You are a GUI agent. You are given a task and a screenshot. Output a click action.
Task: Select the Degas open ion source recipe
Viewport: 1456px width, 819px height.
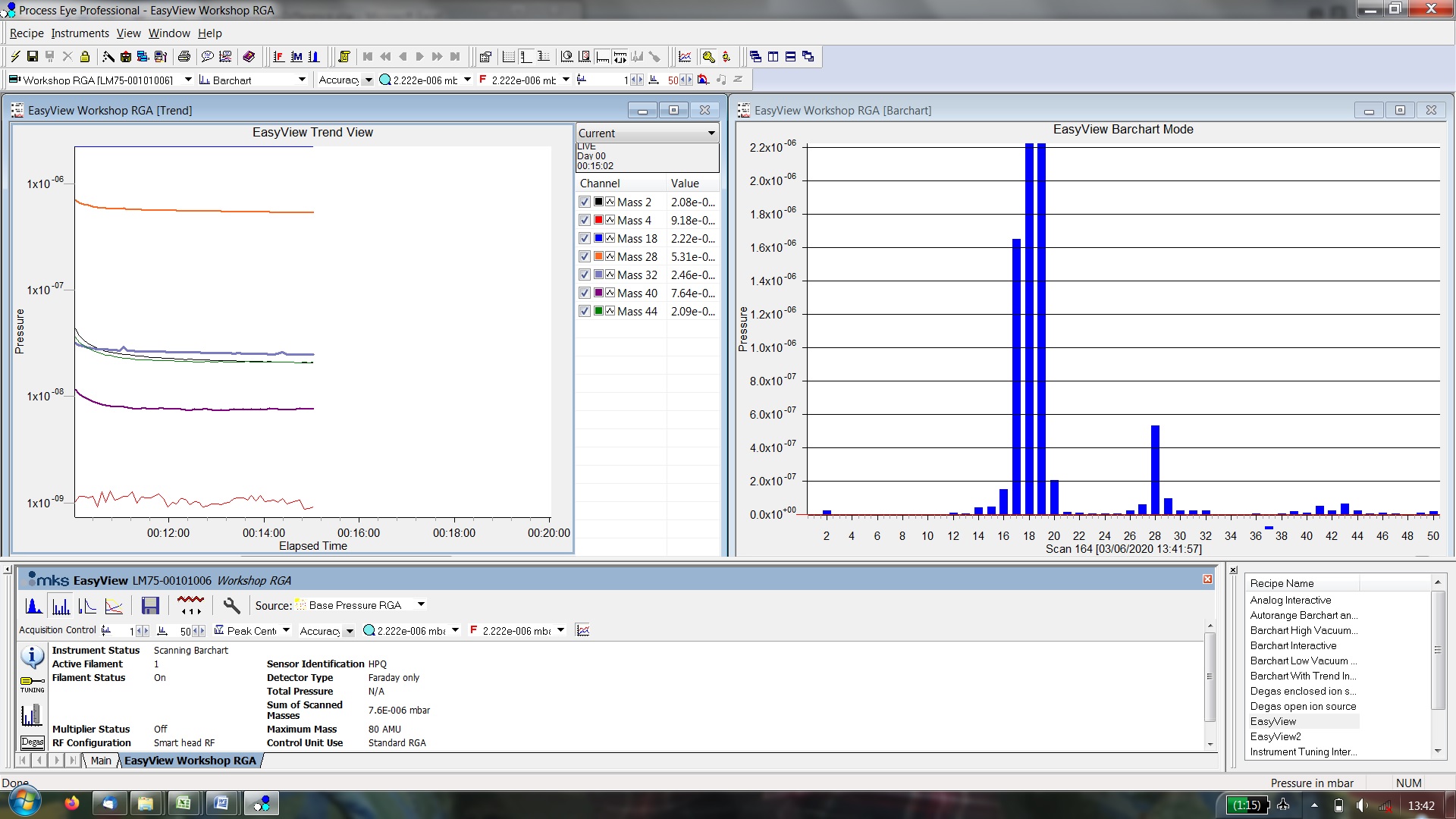[x=1302, y=706]
